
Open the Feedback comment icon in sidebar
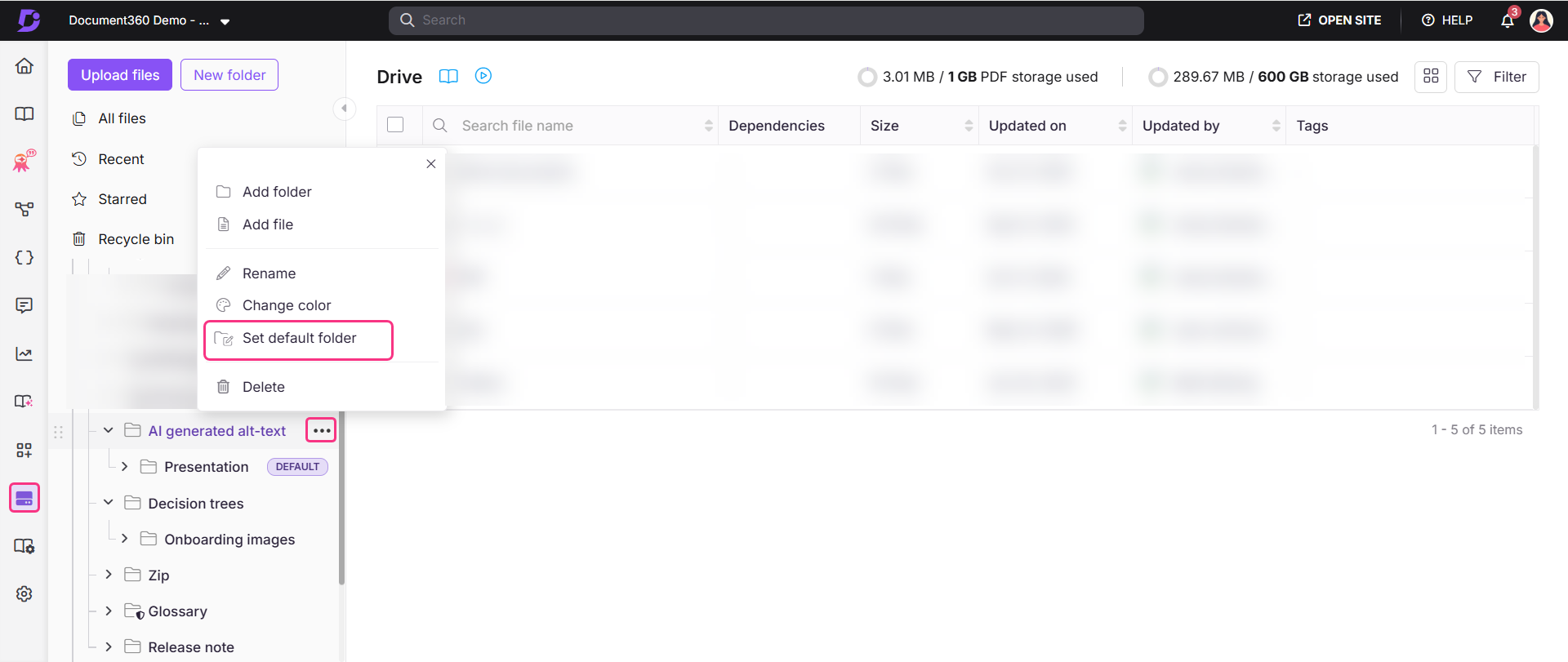[x=24, y=305]
